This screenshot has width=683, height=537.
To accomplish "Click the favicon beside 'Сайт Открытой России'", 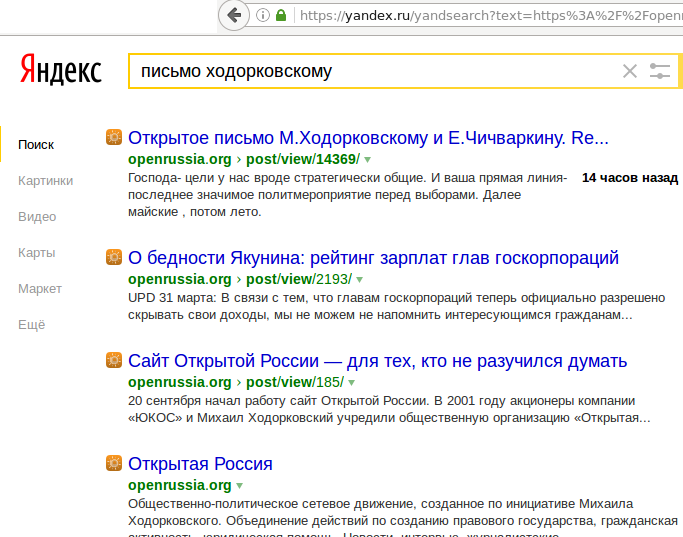I will click(114, 360).
